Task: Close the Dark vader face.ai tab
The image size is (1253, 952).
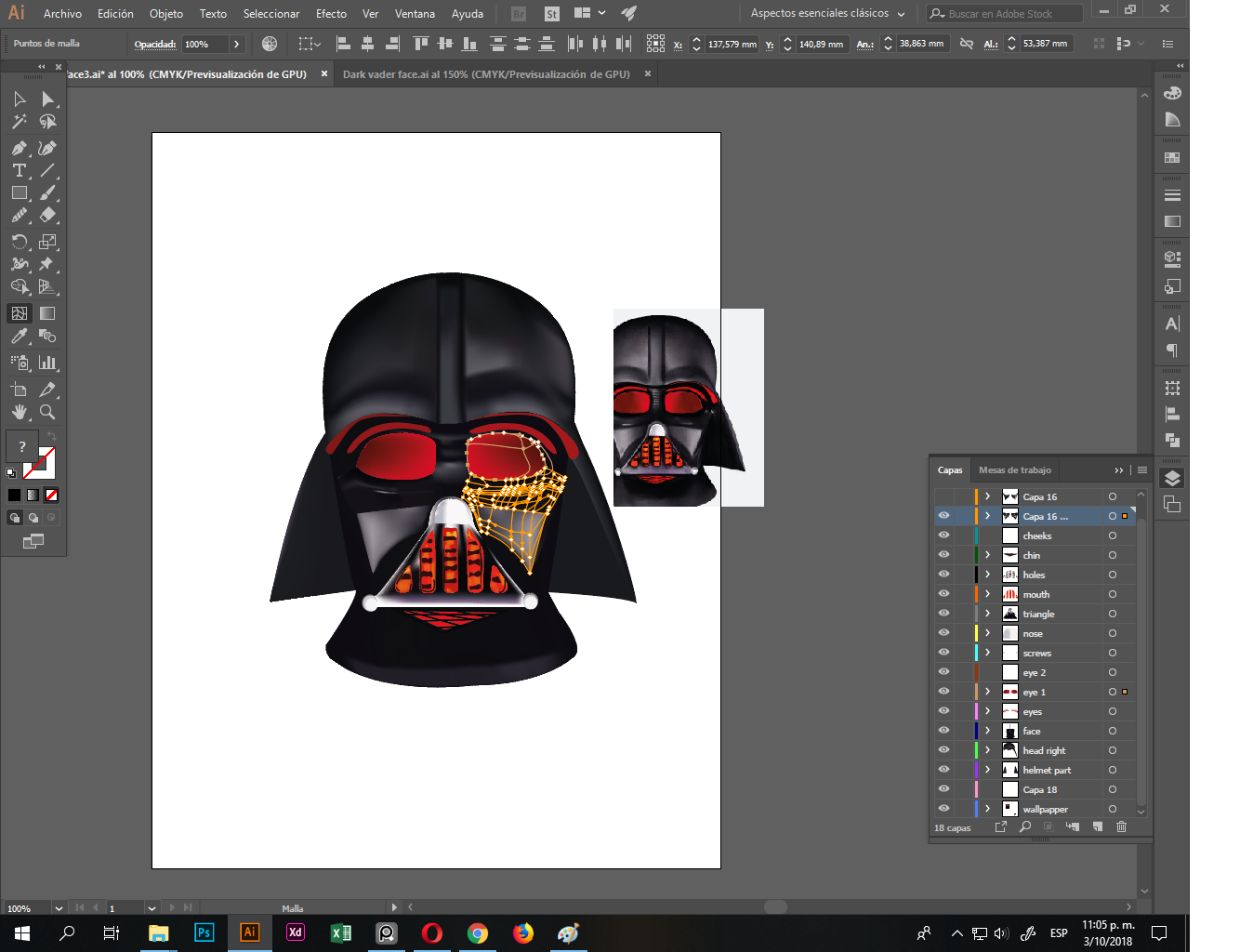Action: pyautogui.click(x=648, y=73)
